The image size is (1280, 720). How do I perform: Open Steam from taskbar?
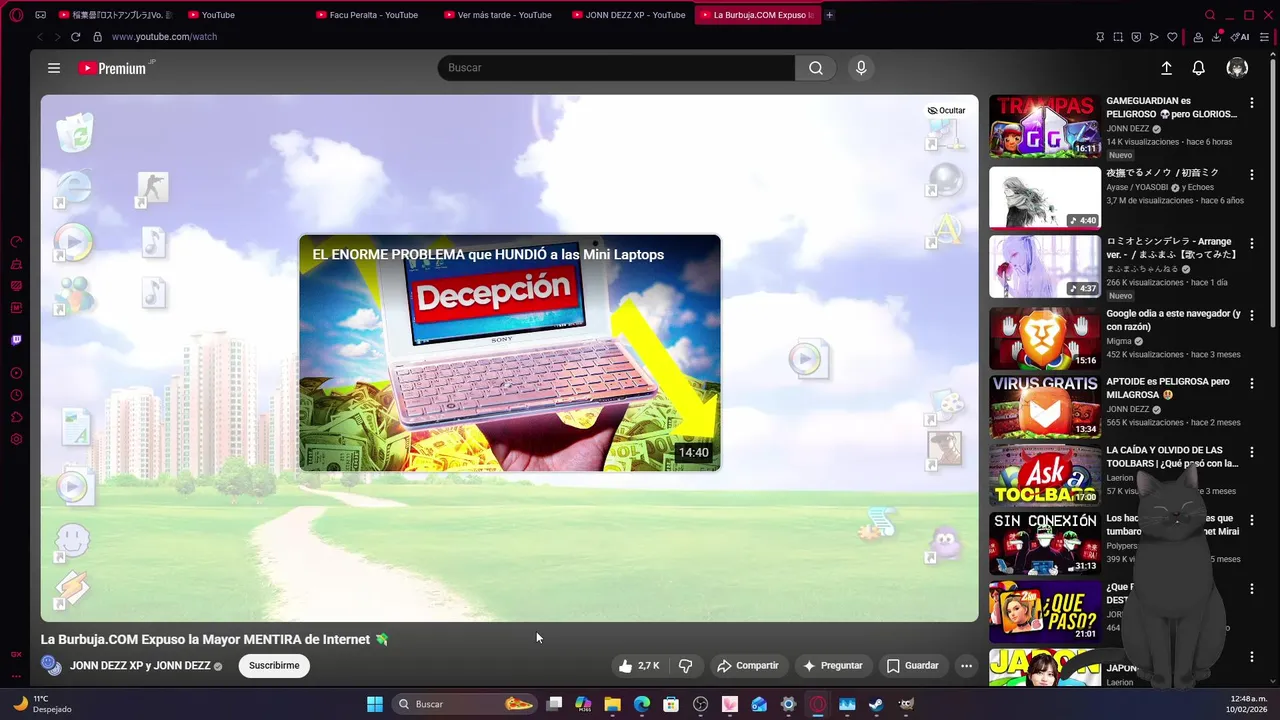coord(876,704)
